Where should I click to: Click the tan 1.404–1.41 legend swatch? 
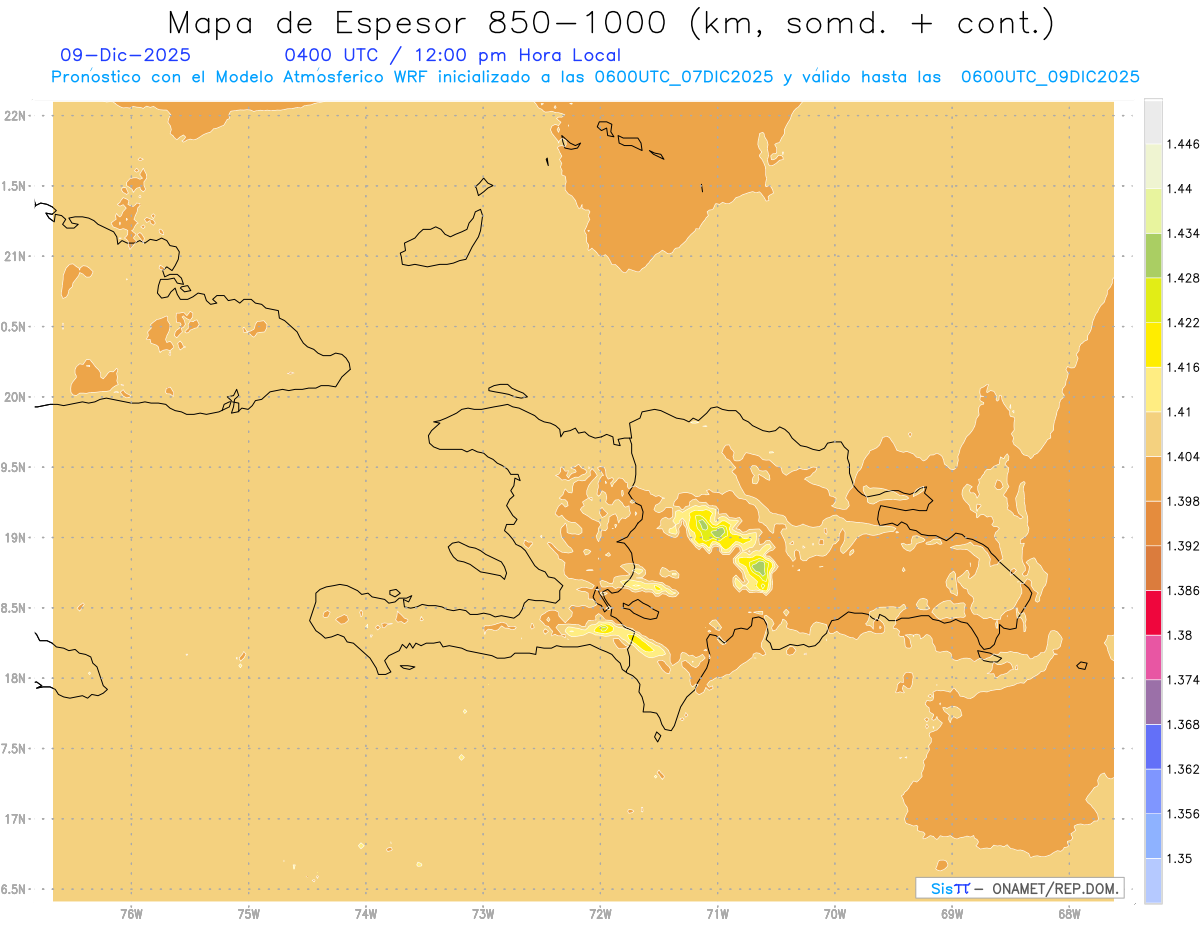click(x=1153, y=434)
